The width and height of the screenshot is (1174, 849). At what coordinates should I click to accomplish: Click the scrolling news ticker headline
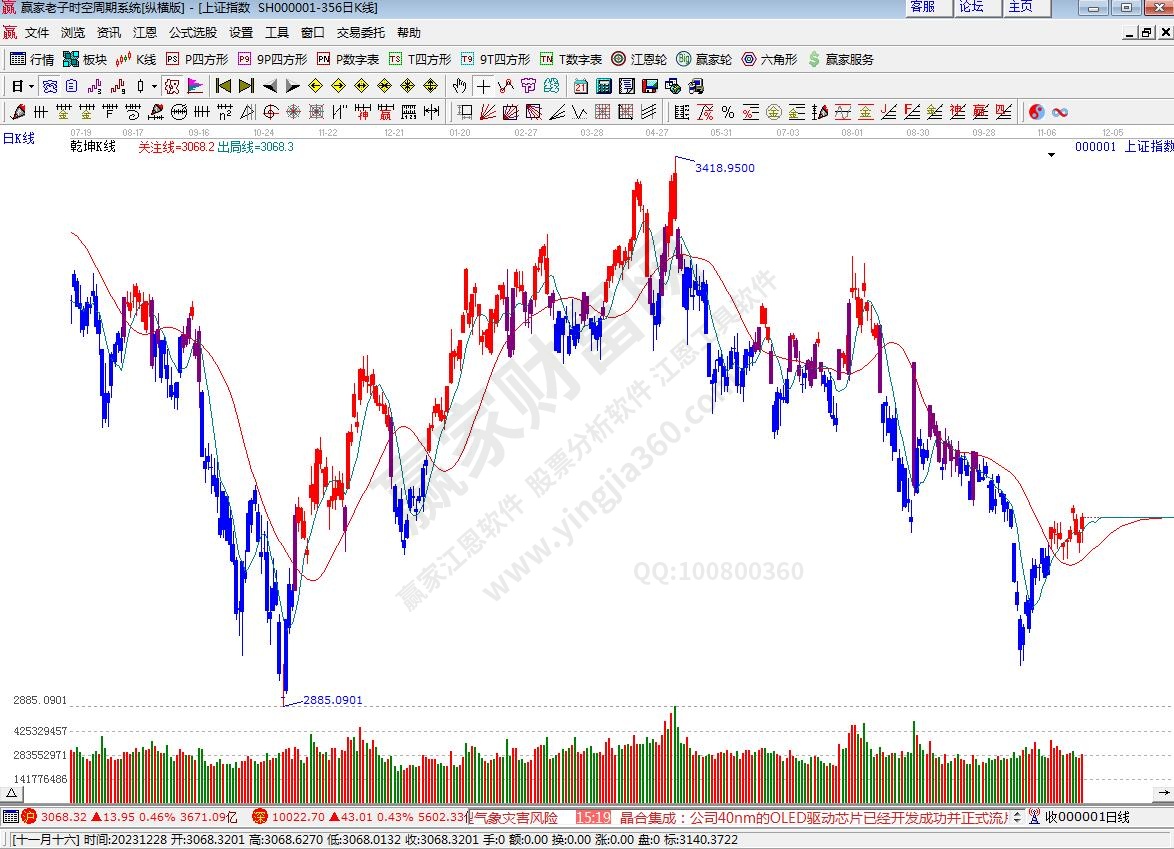[812, 817]
